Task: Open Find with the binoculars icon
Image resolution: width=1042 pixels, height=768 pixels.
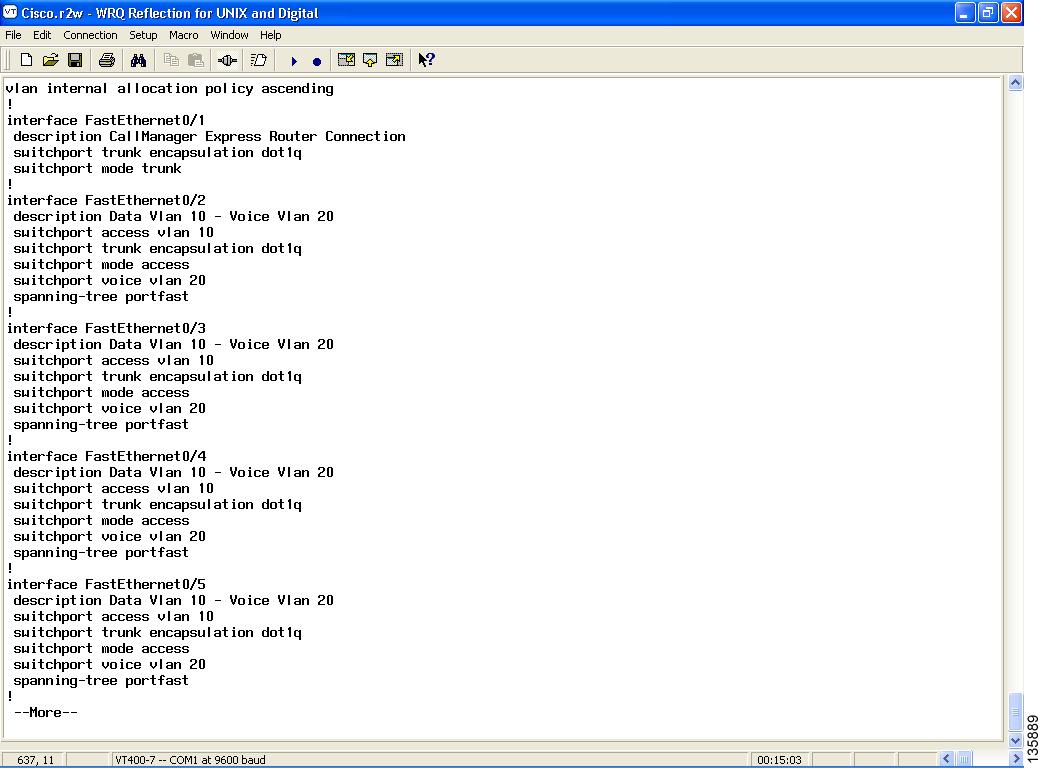Action: [x=138, y=60]
